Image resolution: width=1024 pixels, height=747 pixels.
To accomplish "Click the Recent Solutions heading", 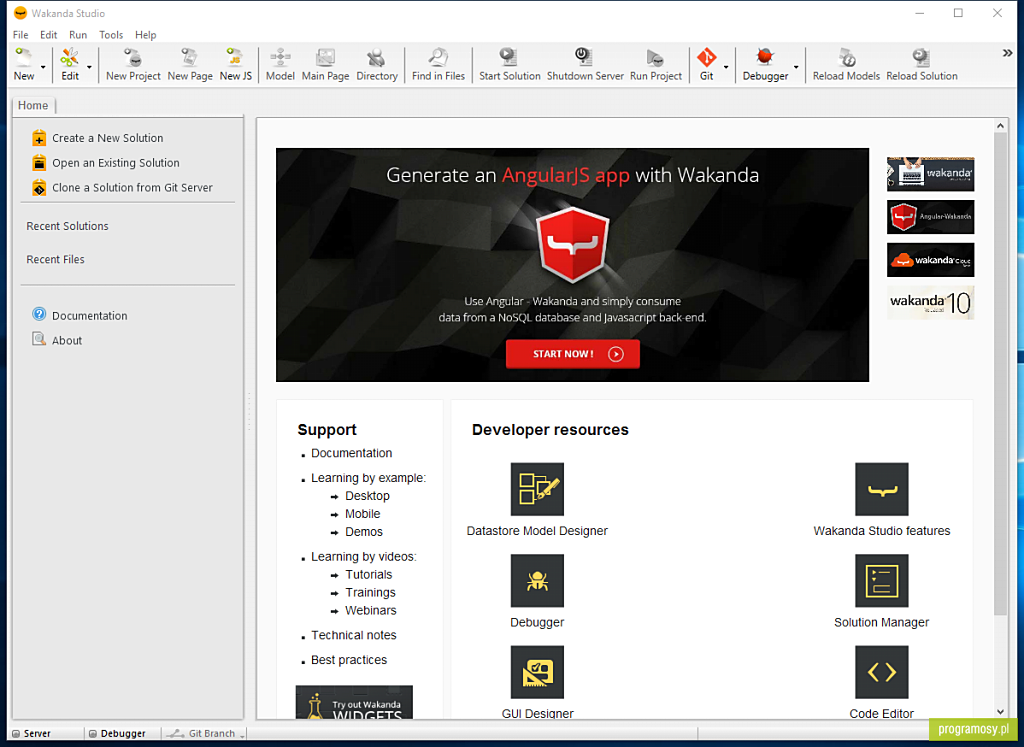I will pos(67,226).
